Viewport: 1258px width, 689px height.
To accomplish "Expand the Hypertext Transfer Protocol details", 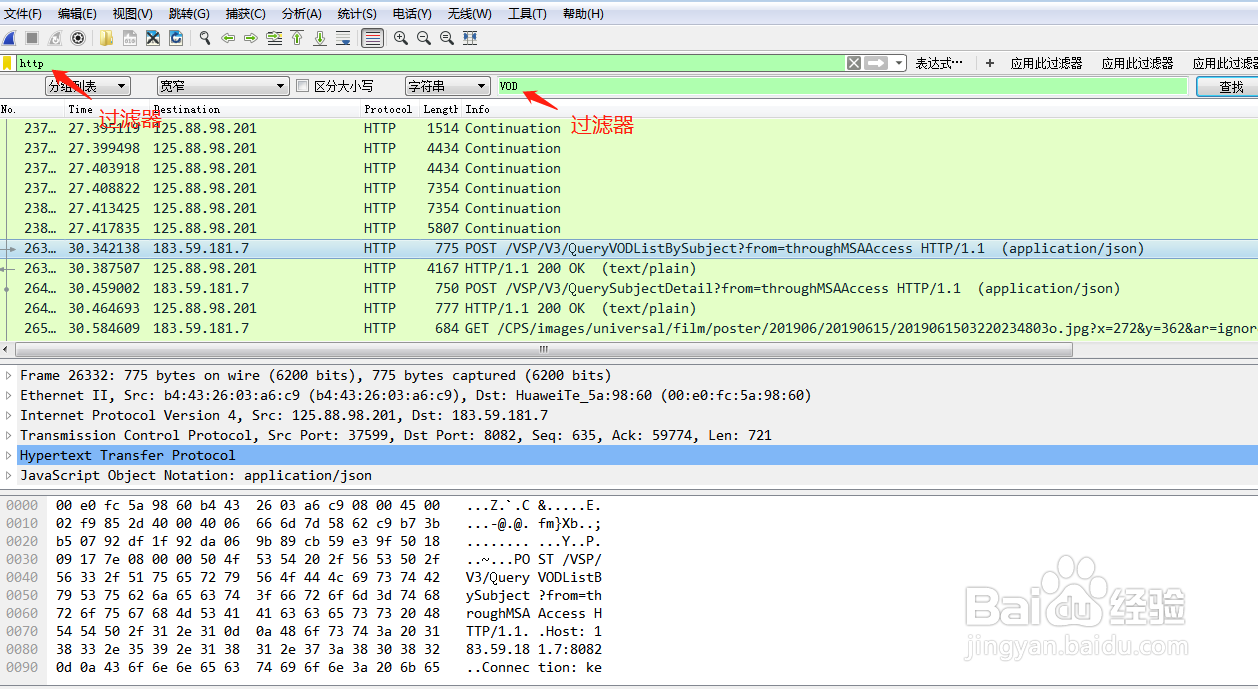I will (x=10, y=455).
